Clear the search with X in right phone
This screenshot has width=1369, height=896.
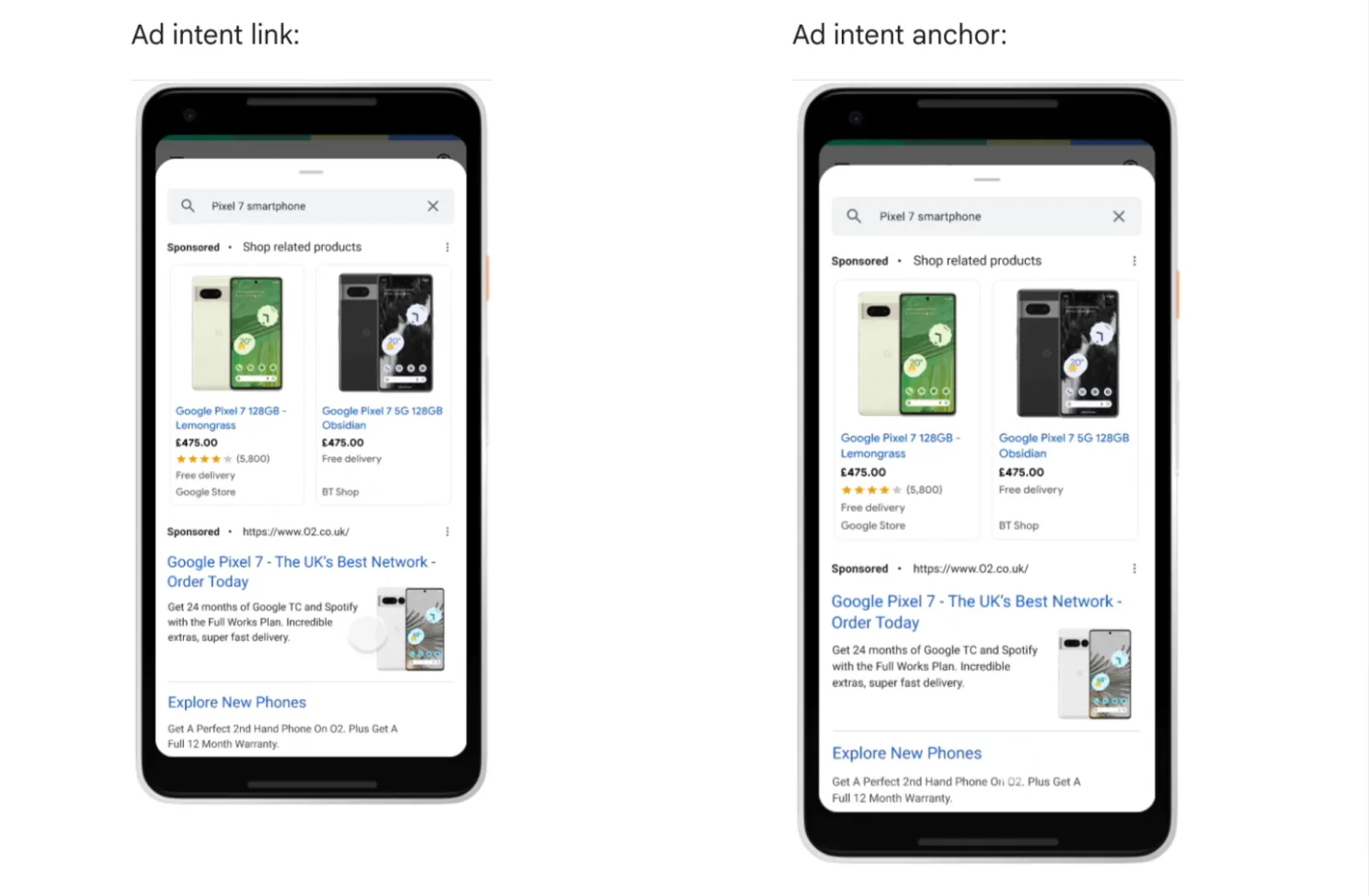click(x=1119, y=216)
